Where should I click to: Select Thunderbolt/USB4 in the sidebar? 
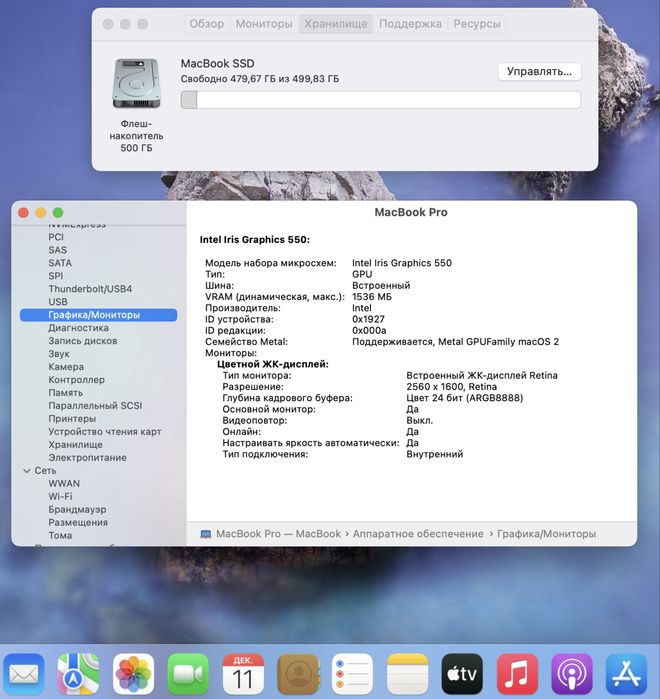tap(90, 289)
